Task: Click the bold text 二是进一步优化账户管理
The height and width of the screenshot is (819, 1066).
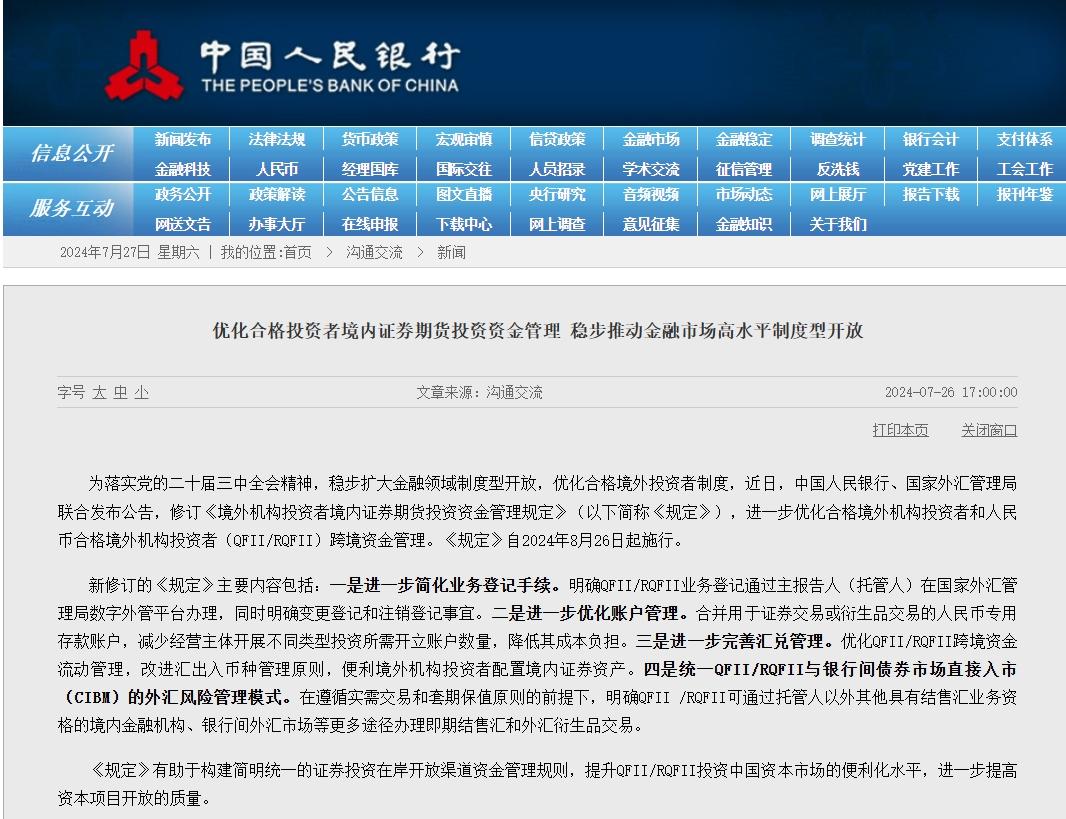Action: (591, 613)
